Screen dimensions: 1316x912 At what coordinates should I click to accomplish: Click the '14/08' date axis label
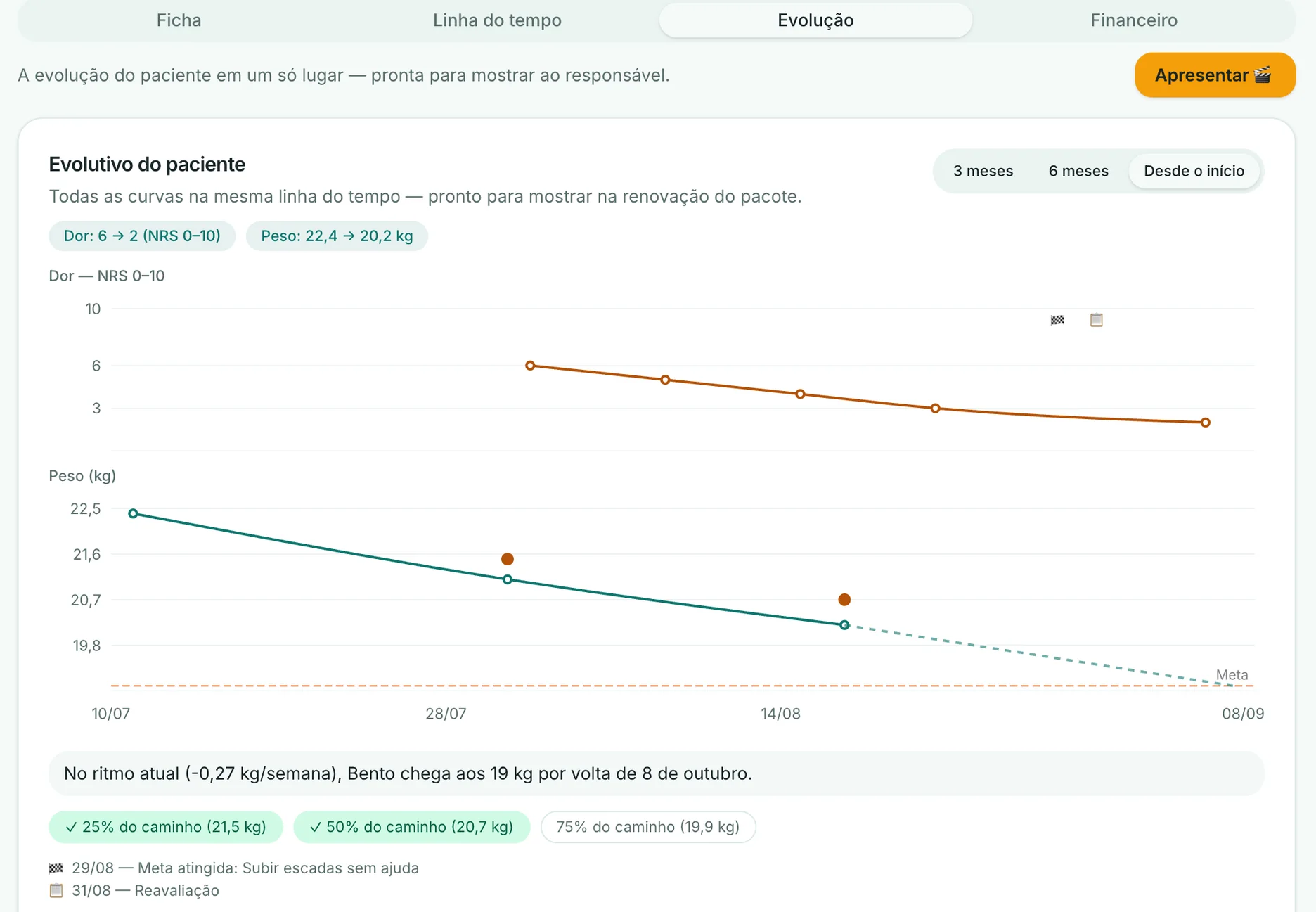780,714
